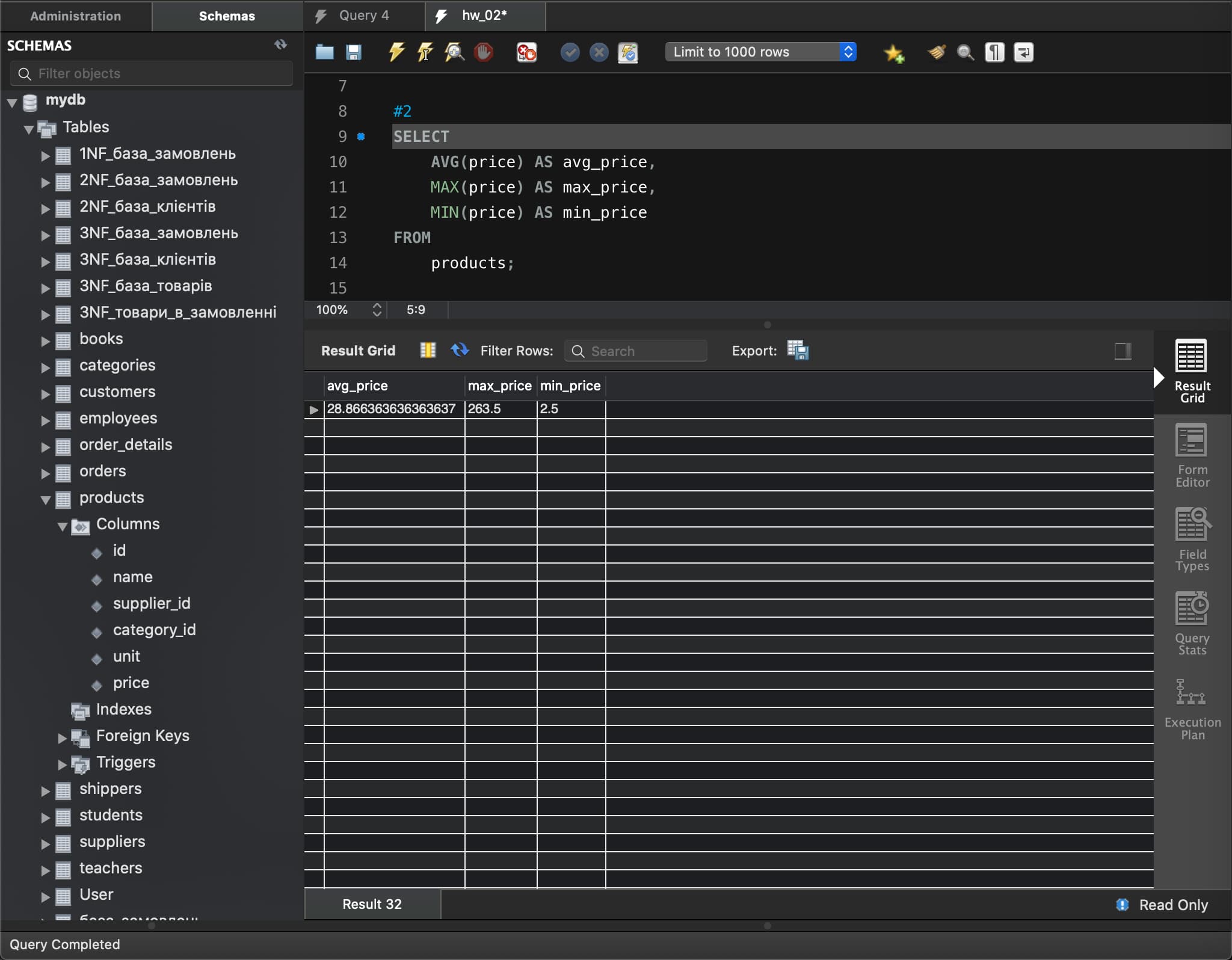Screen dimensions: 1232x960
Task: Select the Result 32 tab
Action: (372, 904)
